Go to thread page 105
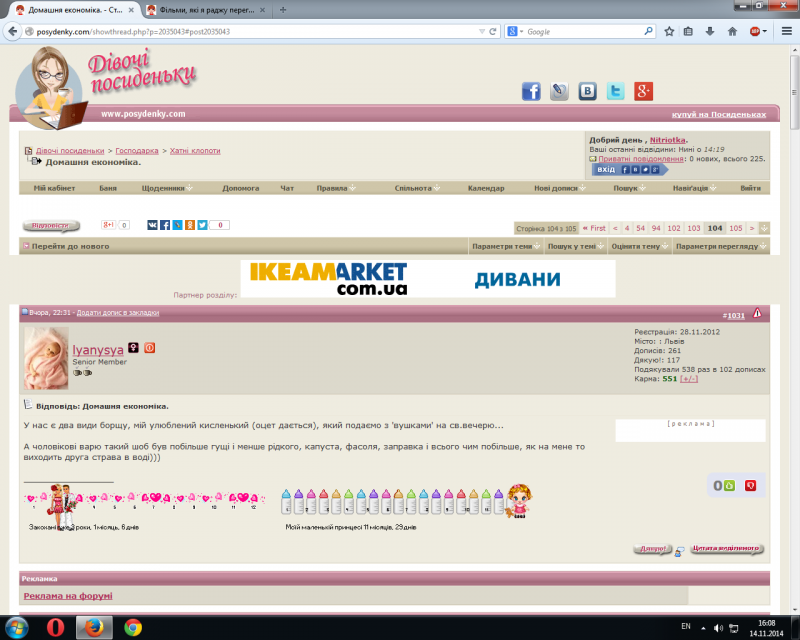Viewport: 800px width, 640px height. 735,228
